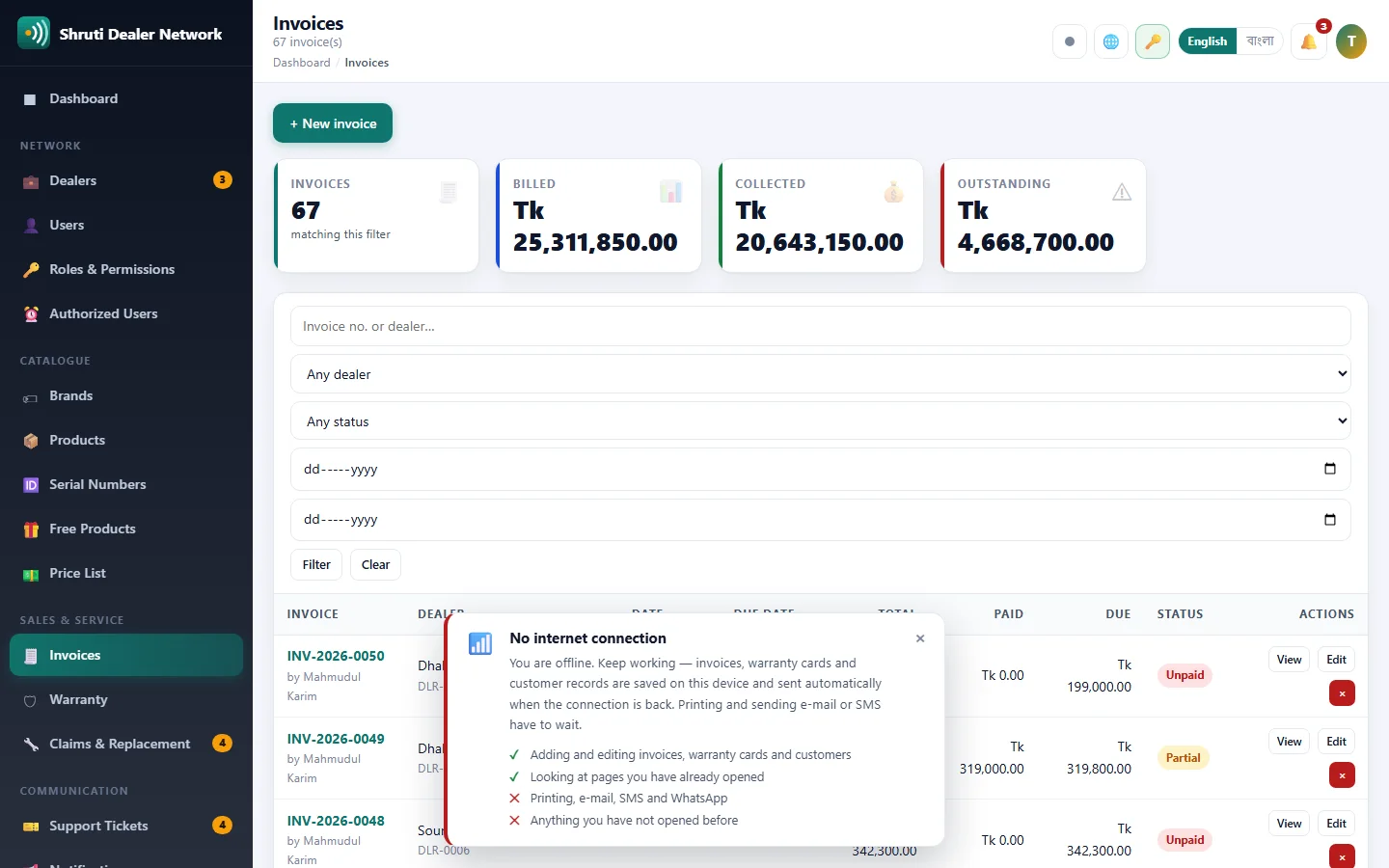Edit invoice INV-2026-0048
1389x868 pixels.
[x=1336, y=824]
